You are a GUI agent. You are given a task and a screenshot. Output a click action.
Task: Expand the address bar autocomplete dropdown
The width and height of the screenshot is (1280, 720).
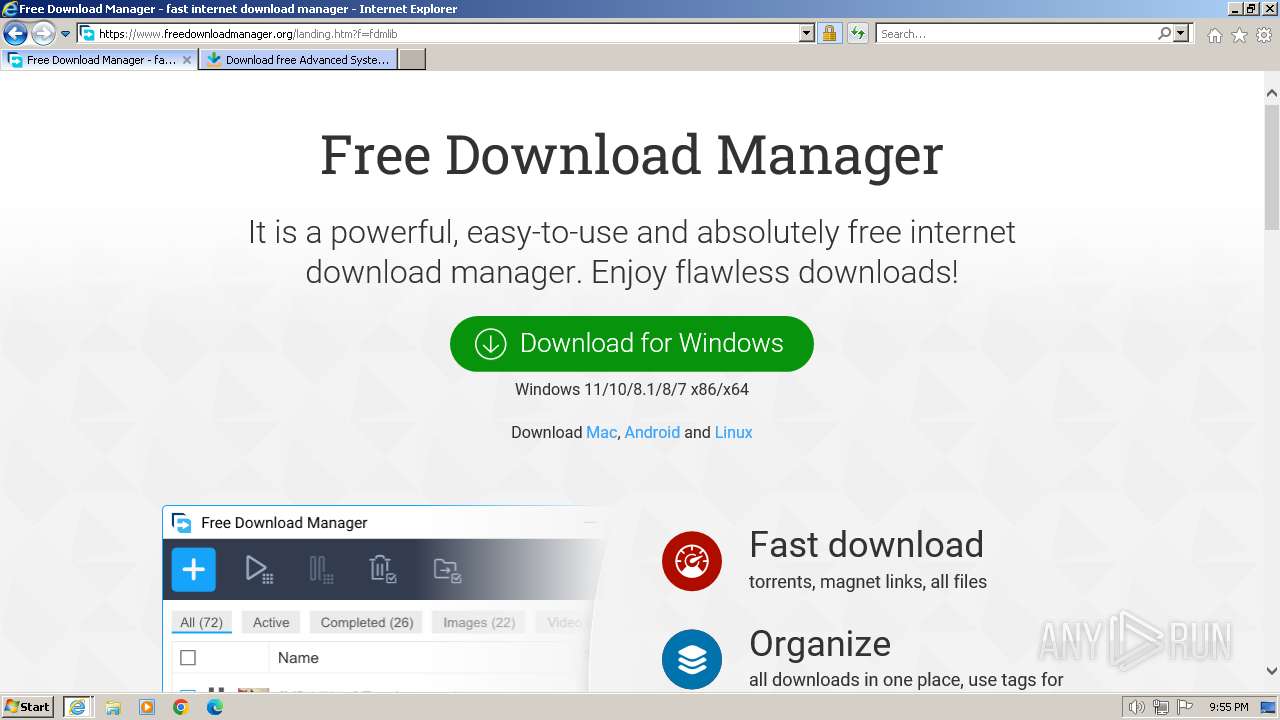pos(807,33)
